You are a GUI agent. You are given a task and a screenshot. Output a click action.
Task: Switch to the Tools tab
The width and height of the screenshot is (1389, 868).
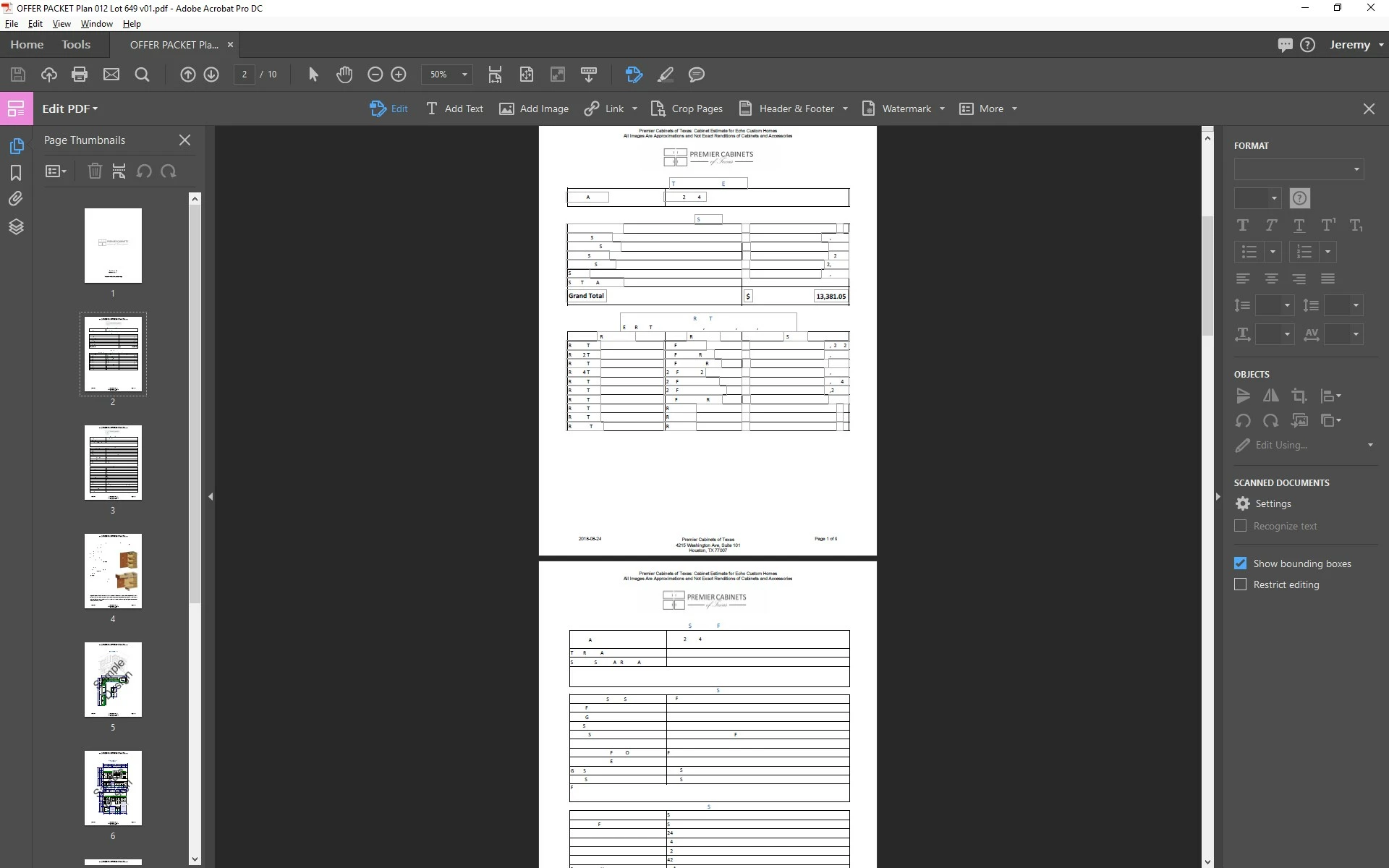tap(76, 45)
